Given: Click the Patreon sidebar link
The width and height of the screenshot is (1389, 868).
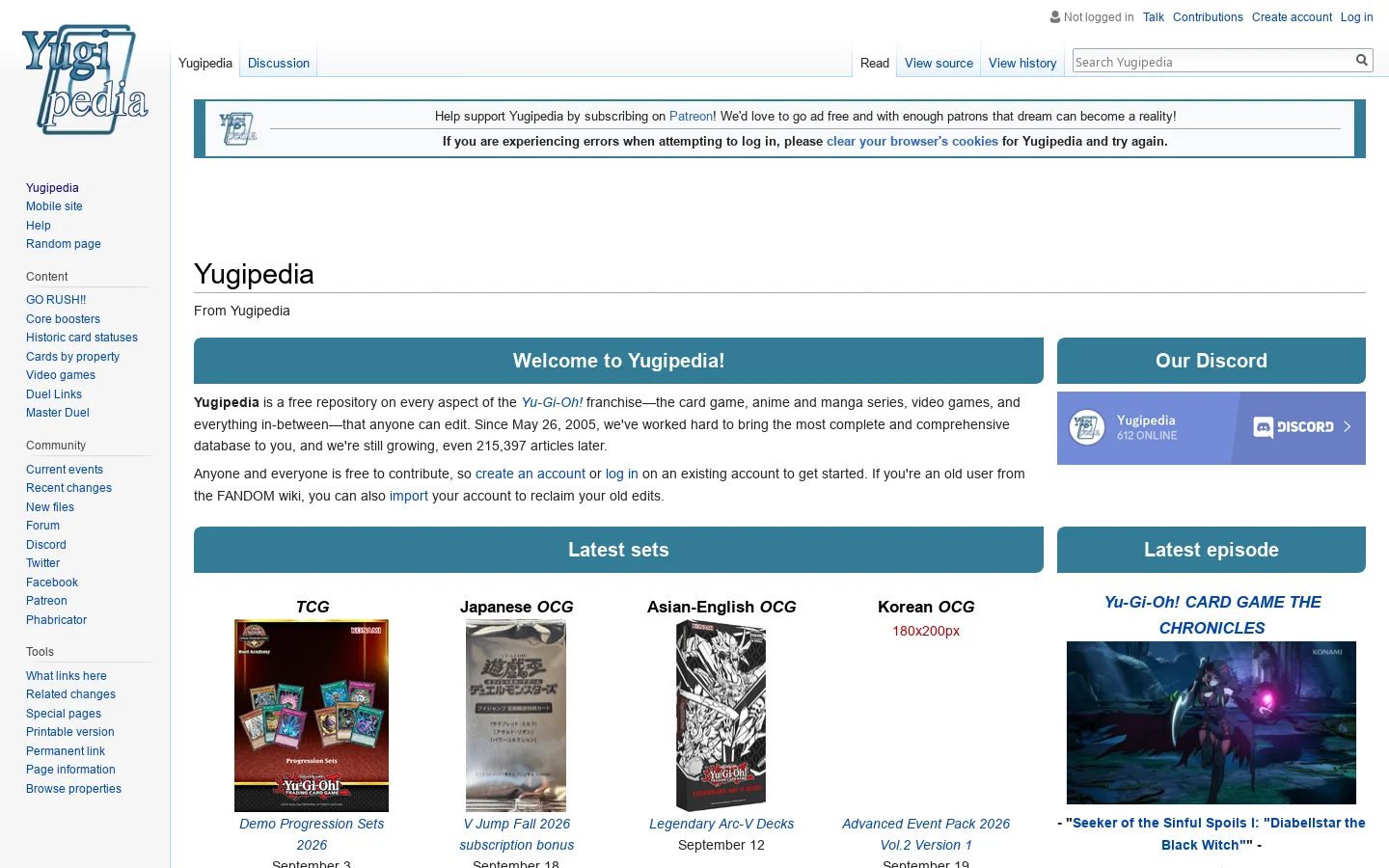Looking at the screenshot, I should click(x=46, y=601).
